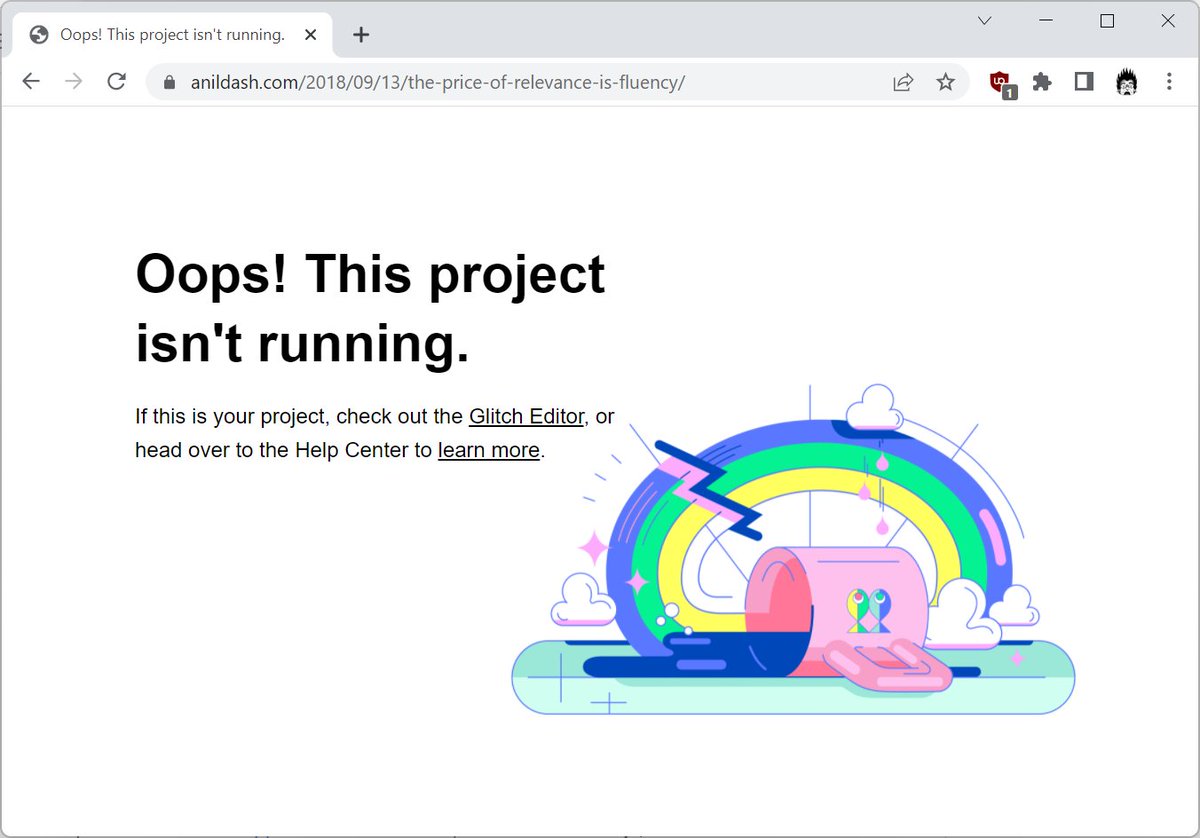Click the forward navigation arrow

click(x=73, y=82)
